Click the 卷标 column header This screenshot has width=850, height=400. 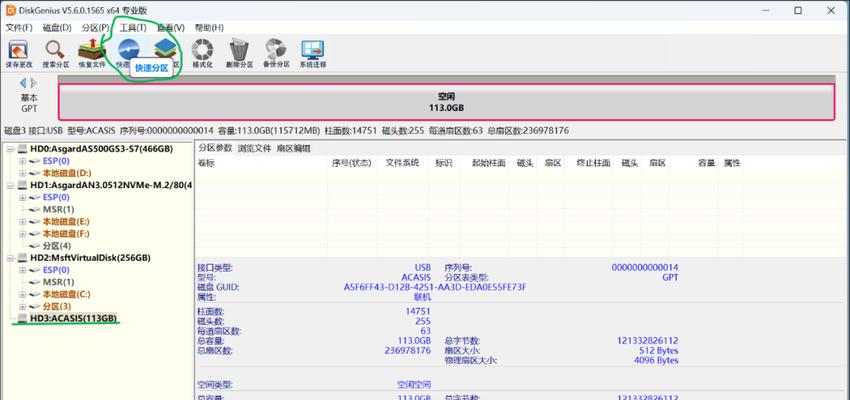click(x=205, y=163)
